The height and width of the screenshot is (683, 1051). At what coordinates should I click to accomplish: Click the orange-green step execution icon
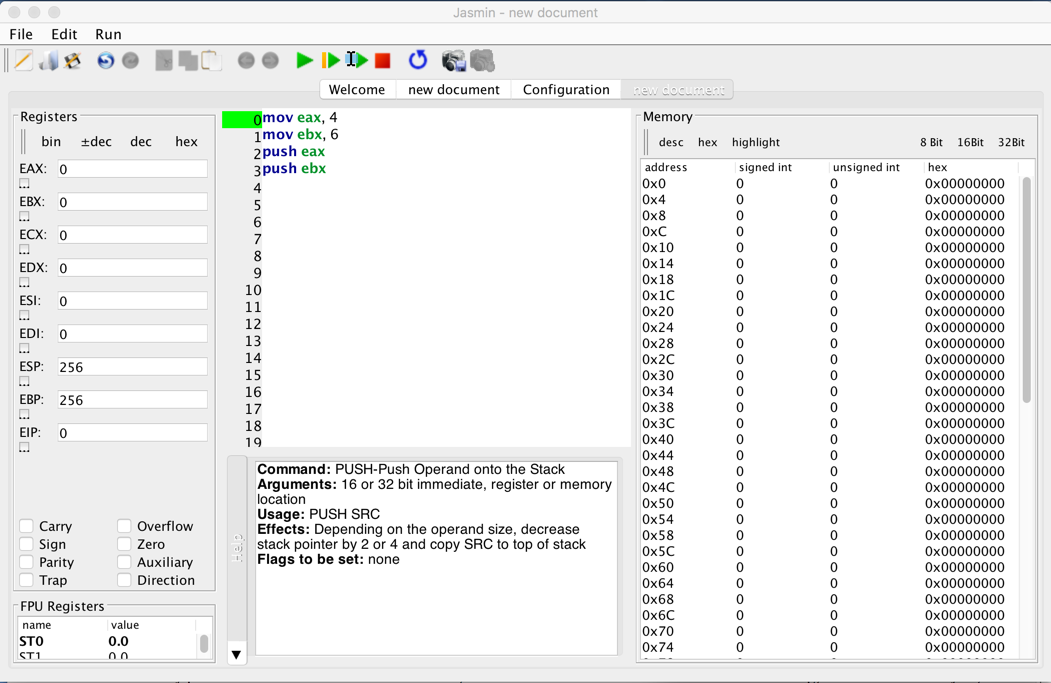click(x=331, y=61)
